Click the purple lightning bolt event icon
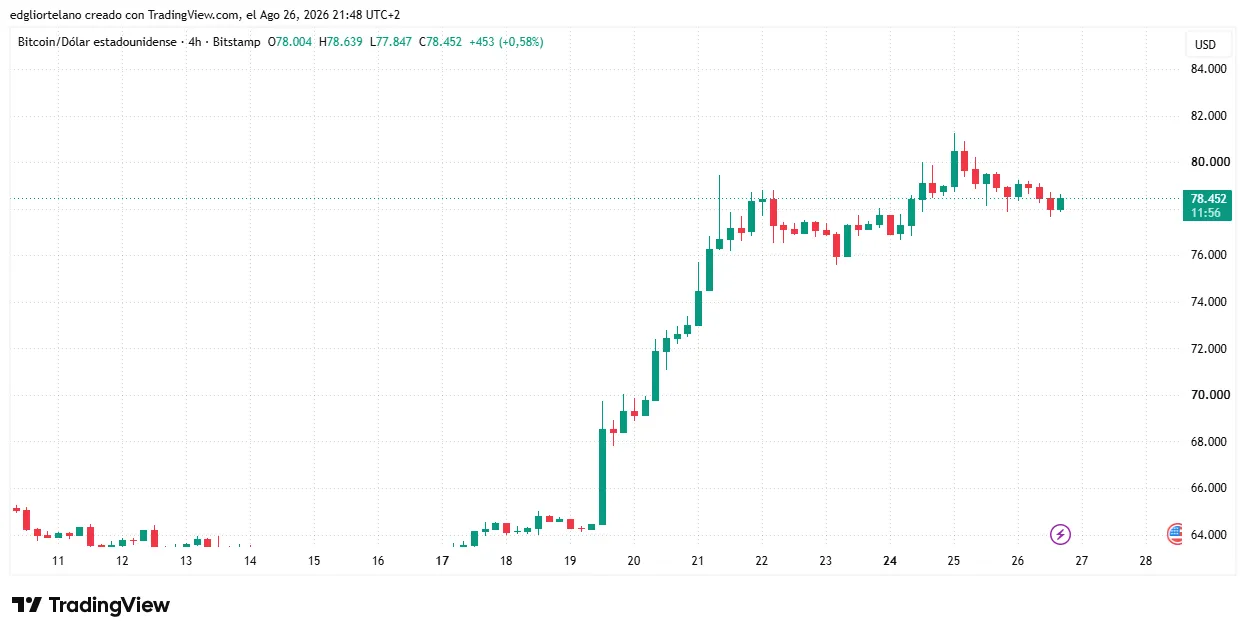The width and height of the screenshot is (1246, 635). coord(1061,535)
